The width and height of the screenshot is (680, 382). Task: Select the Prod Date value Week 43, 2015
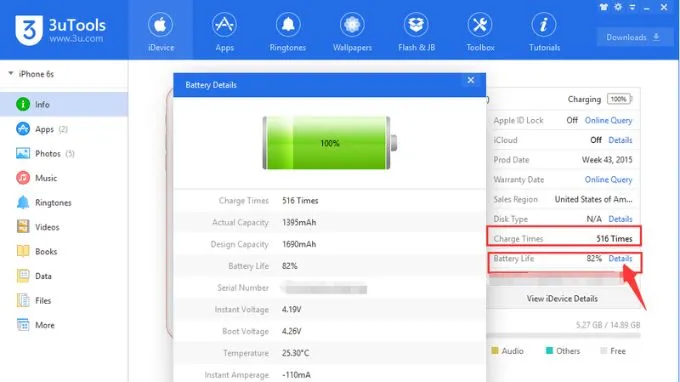click(x=607, y=160)
